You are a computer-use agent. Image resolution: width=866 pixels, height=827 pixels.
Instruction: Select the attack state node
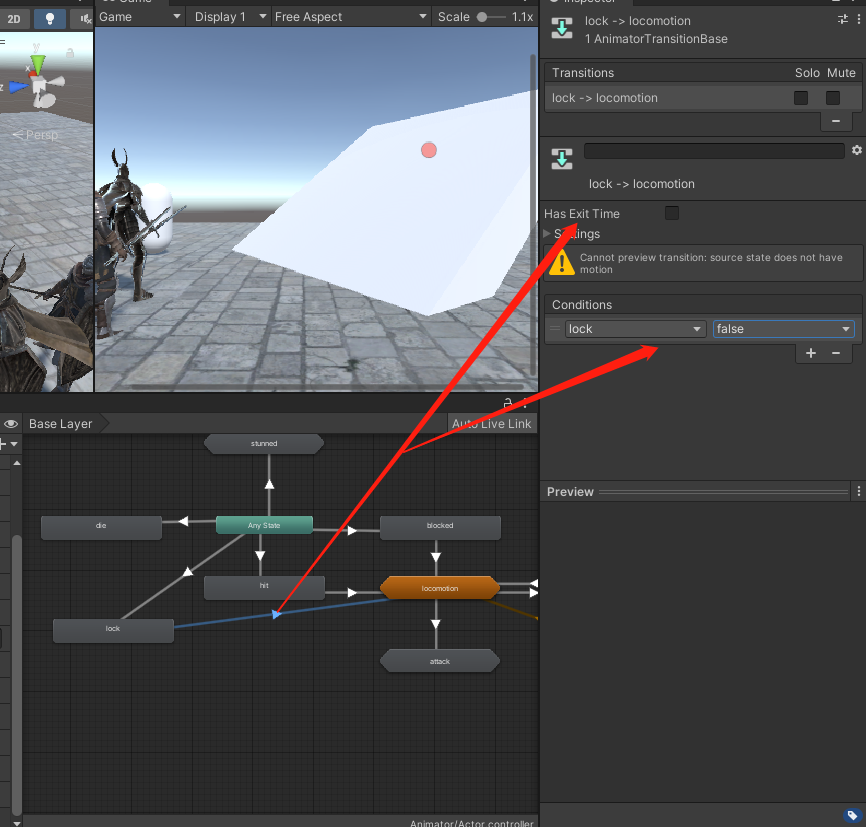point(440,661)
